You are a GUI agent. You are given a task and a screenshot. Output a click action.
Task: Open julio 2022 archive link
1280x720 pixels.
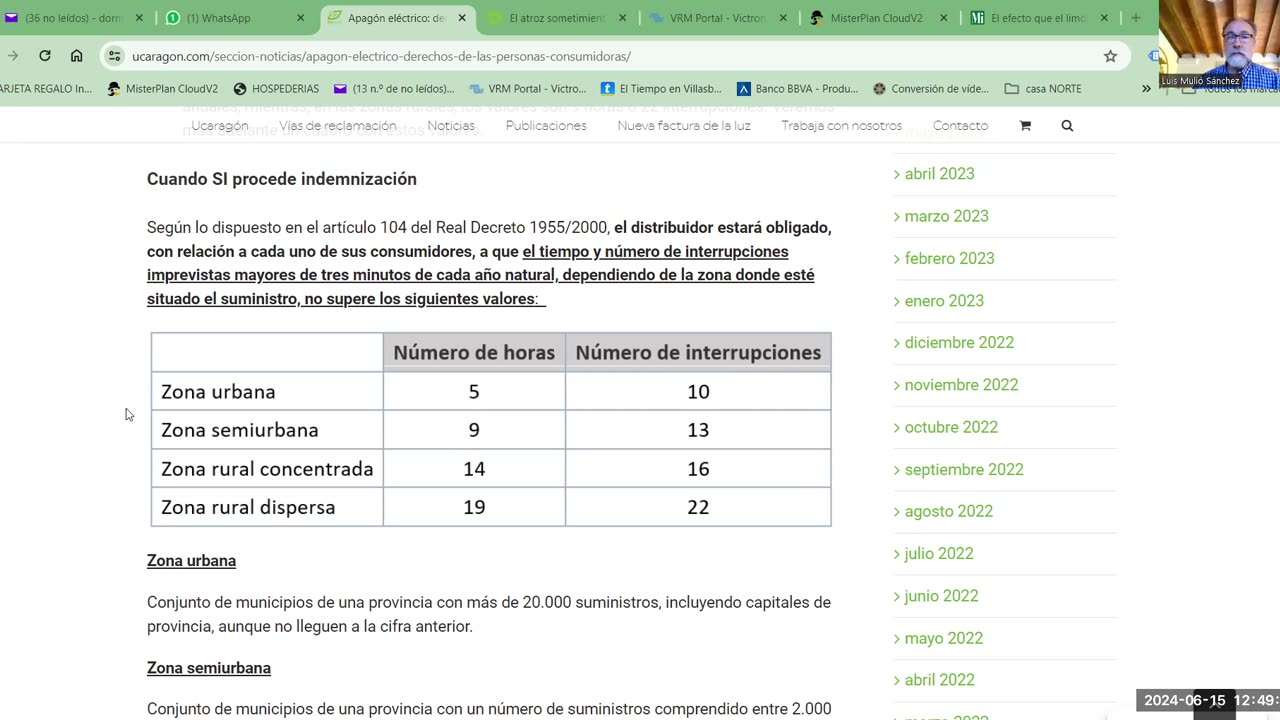(x=939, y=554)
